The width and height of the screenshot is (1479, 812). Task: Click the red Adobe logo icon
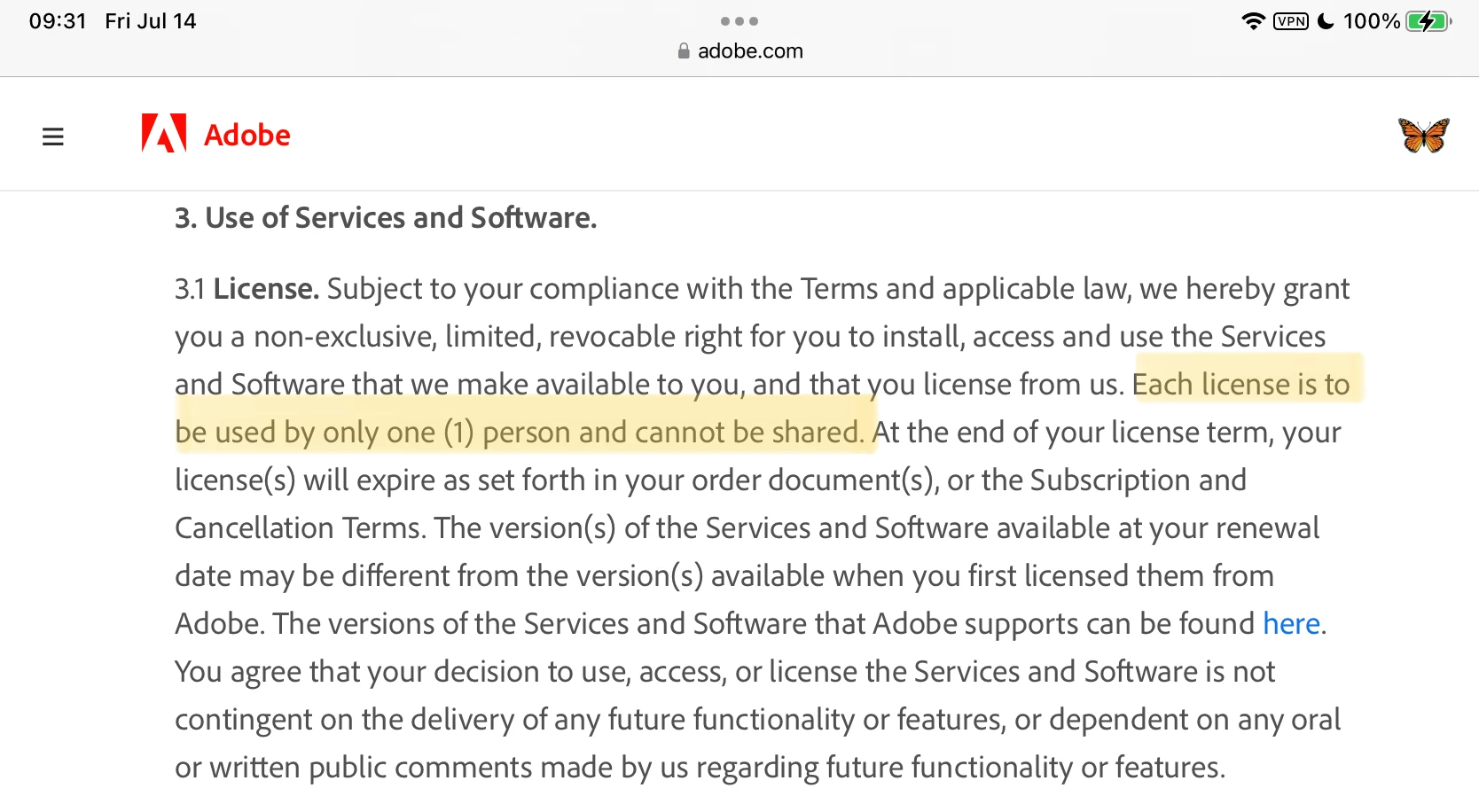coord(164,134)
